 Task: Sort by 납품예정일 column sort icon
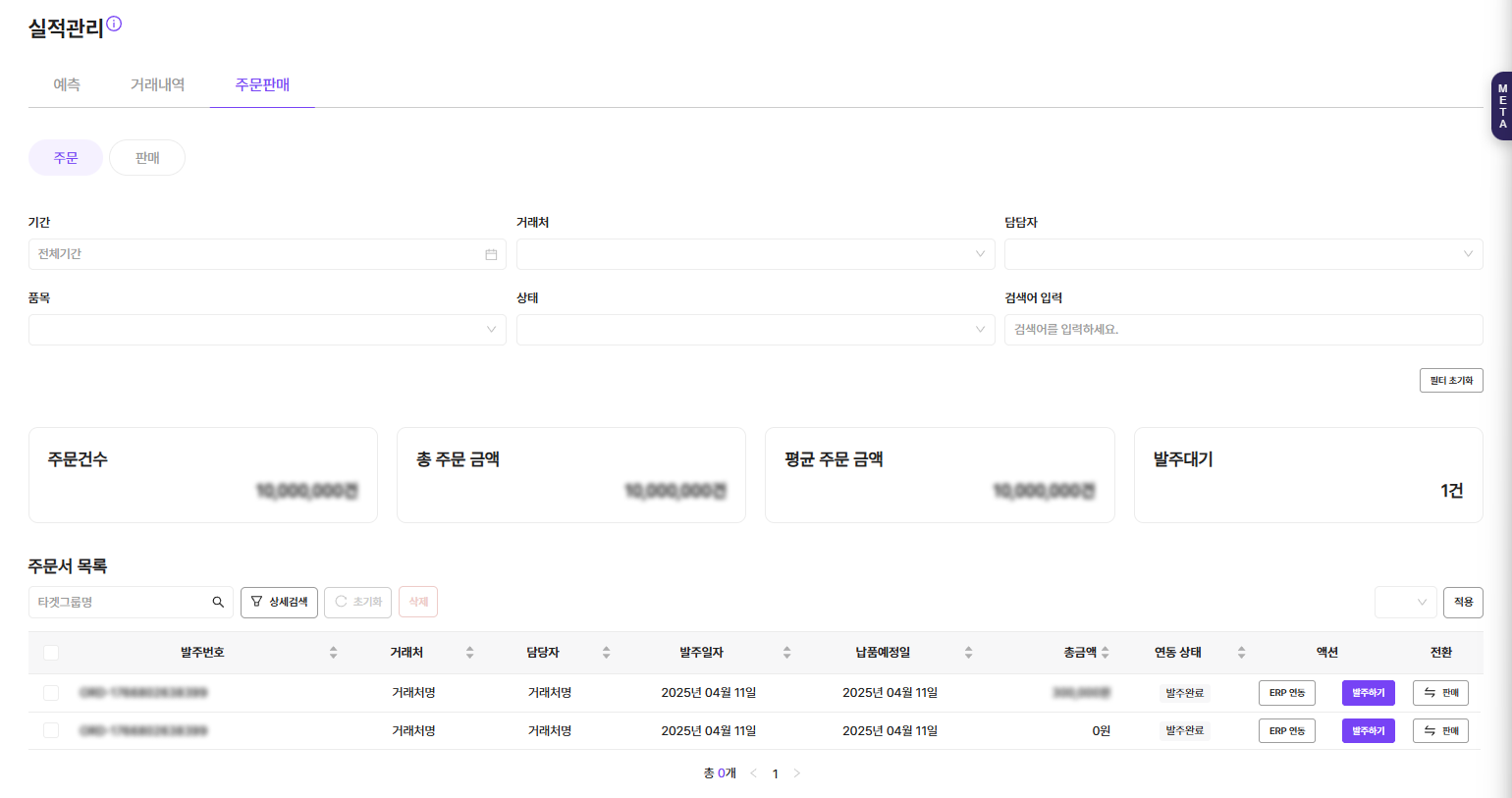click(968, 653)
